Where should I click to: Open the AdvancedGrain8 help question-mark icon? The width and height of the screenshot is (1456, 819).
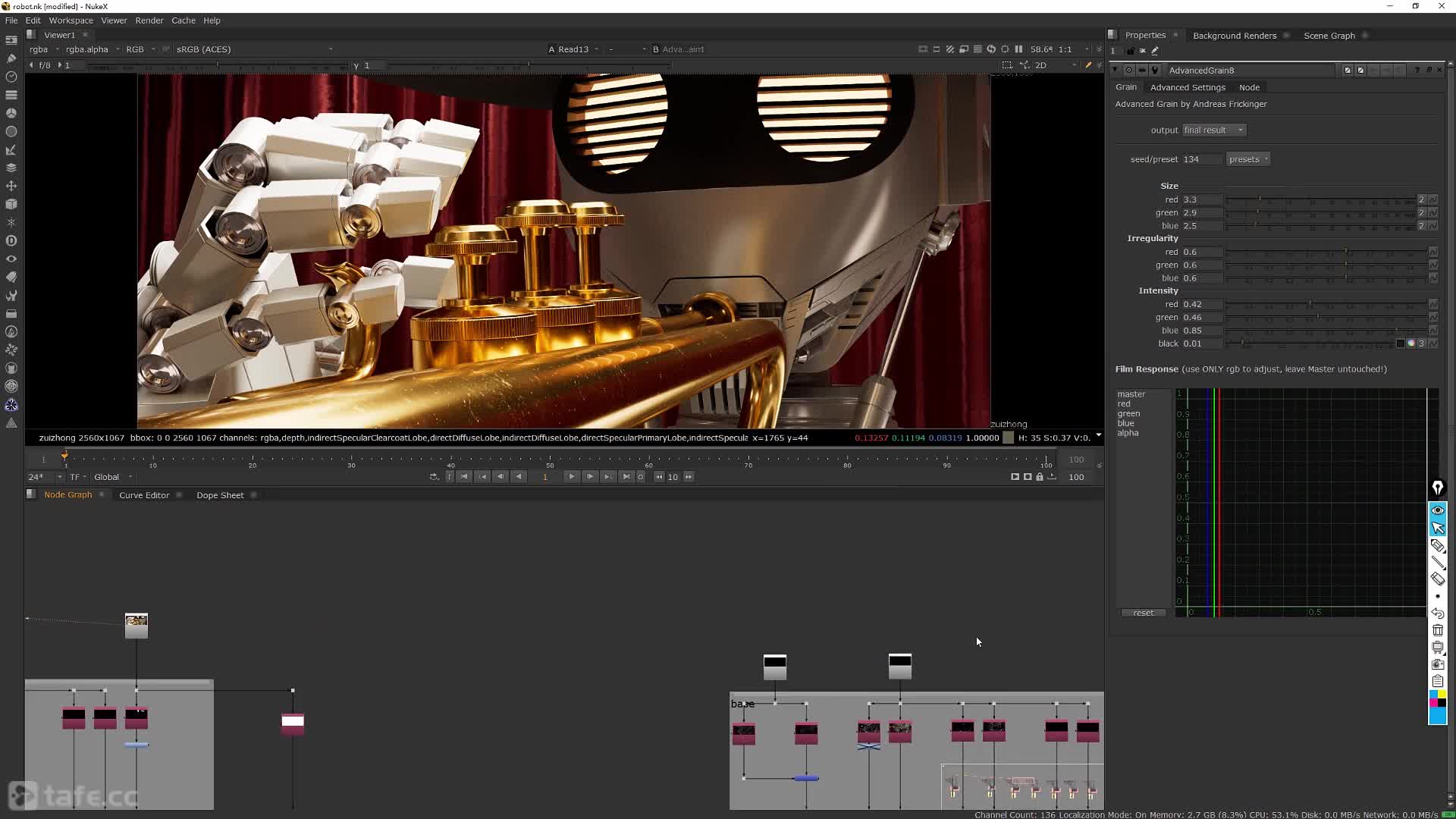coord(1417,70)
